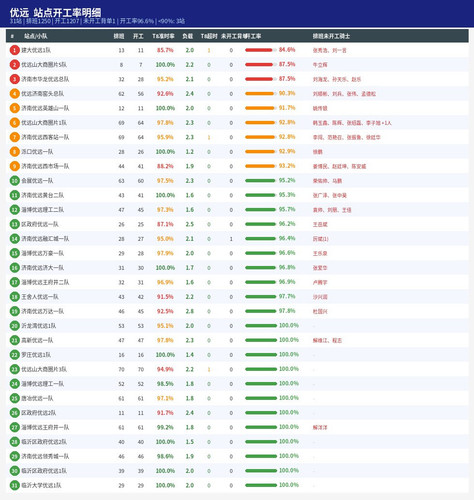This screenshot has height=500, width=474.
Task: Click the green rank badge number 13
Action: pos(14,224)
